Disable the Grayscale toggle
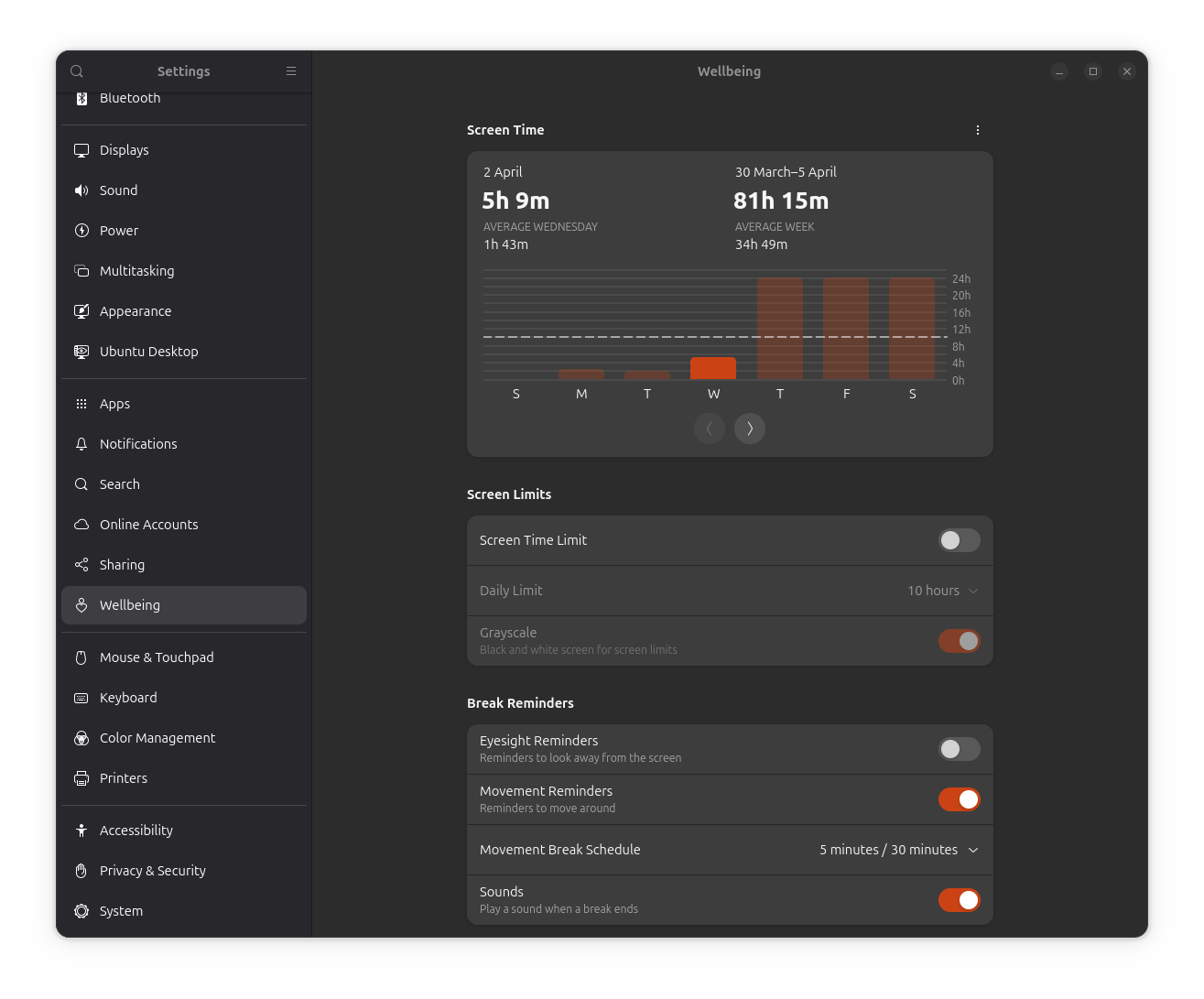 click(x=959, y=641)
